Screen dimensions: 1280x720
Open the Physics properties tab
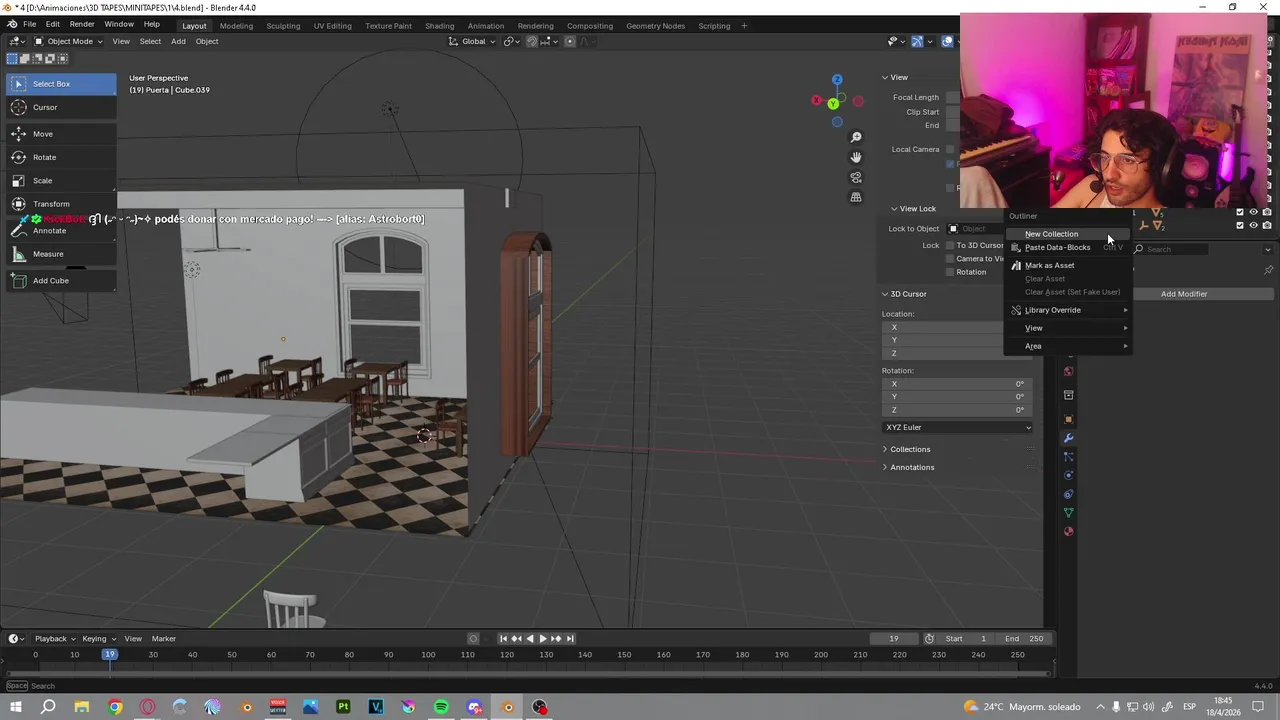coord(1068,475)
